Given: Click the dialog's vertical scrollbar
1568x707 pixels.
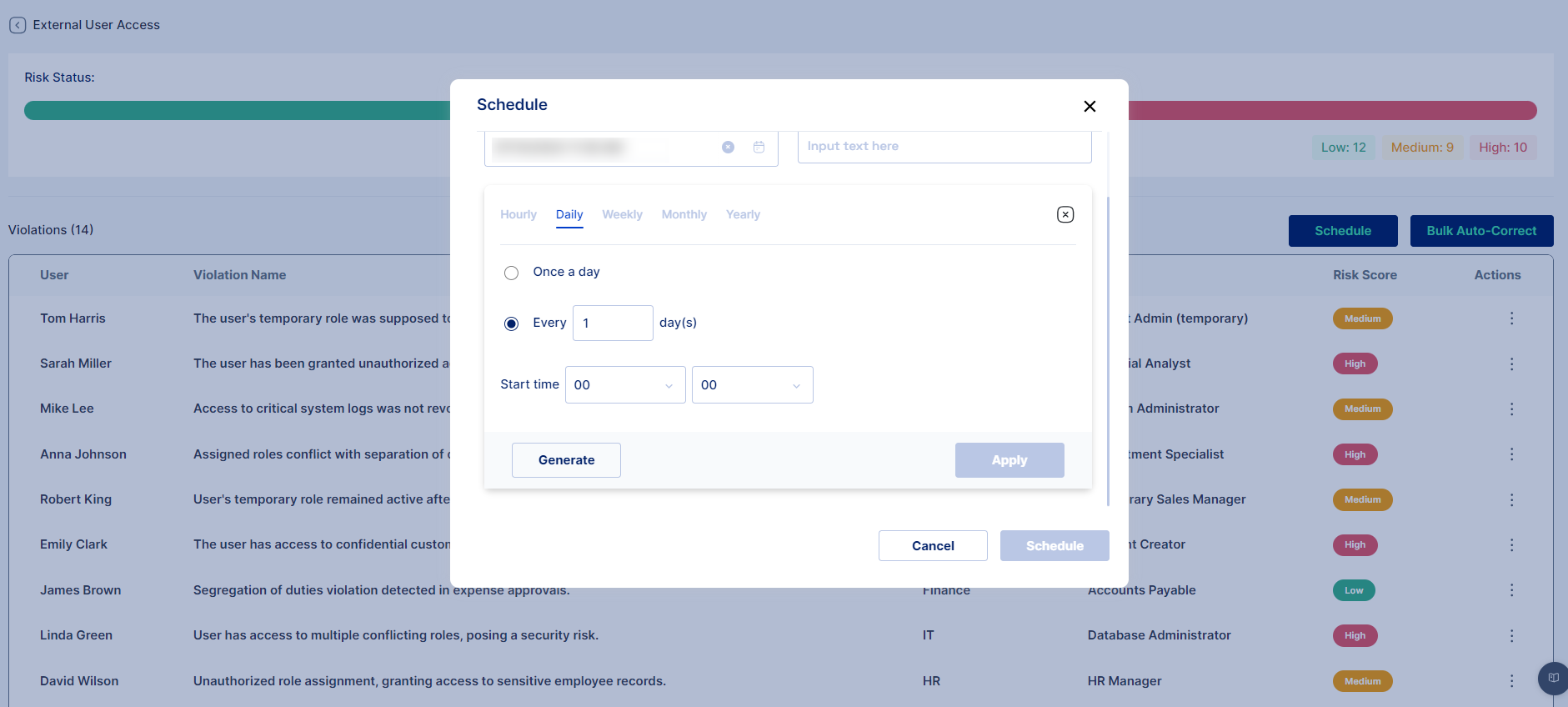Looking at the screenshot, I should [1107, 350].
